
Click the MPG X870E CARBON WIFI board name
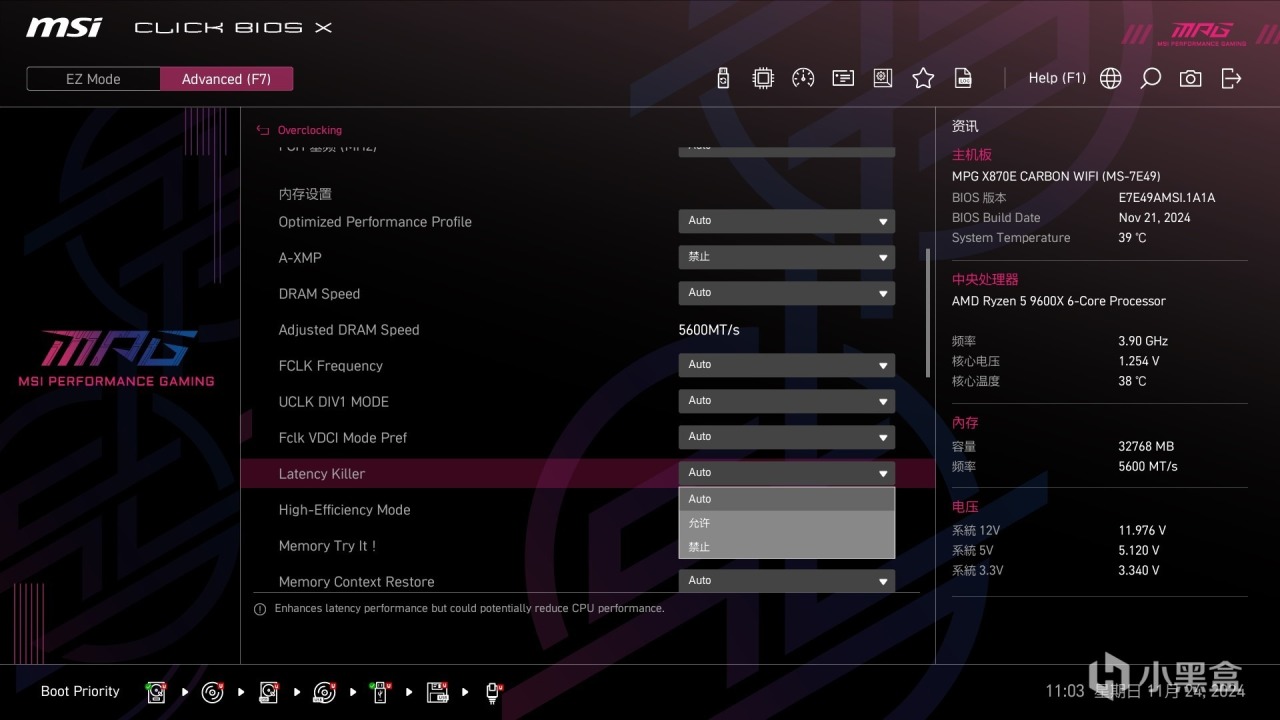1056,177
